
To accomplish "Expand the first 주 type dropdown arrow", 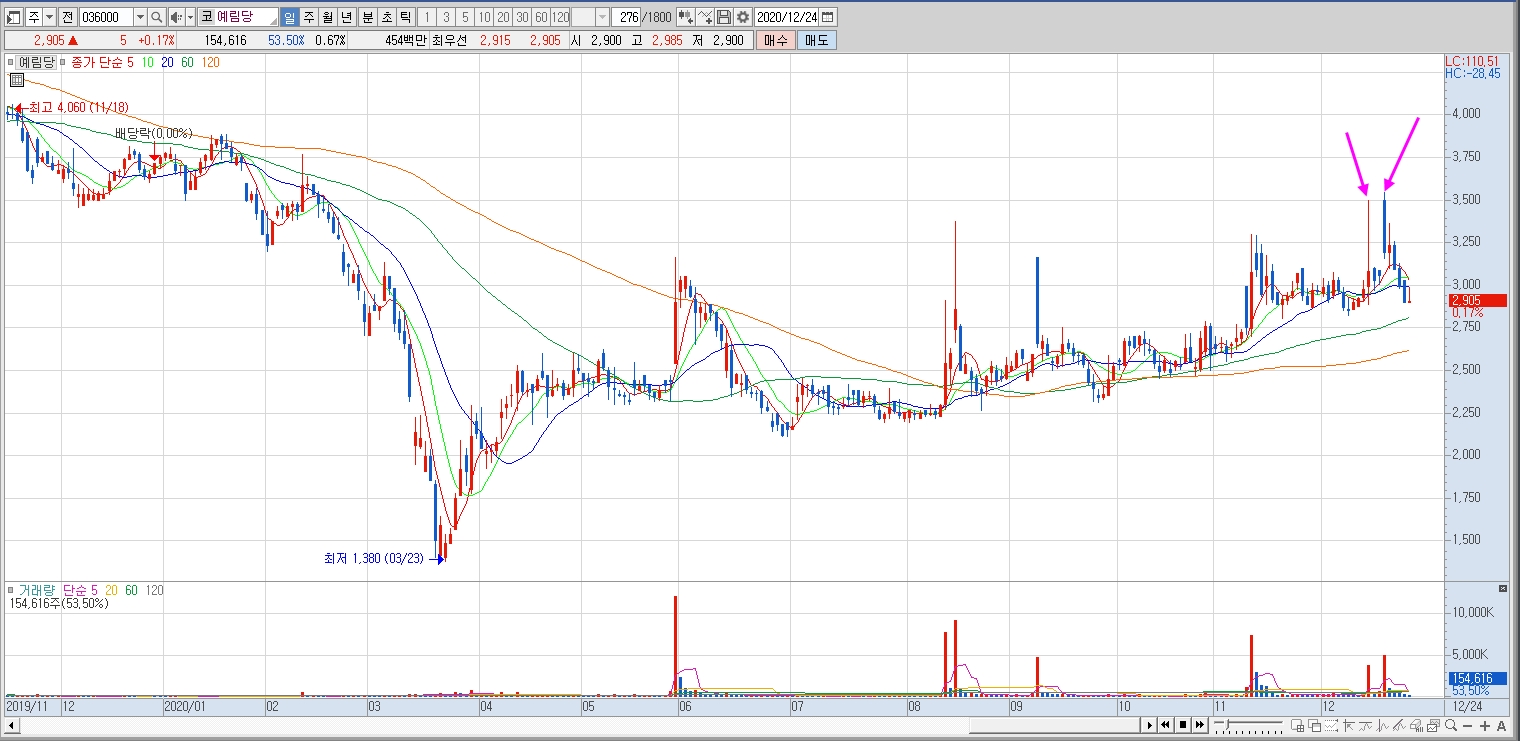I will [x=49, y=17].
